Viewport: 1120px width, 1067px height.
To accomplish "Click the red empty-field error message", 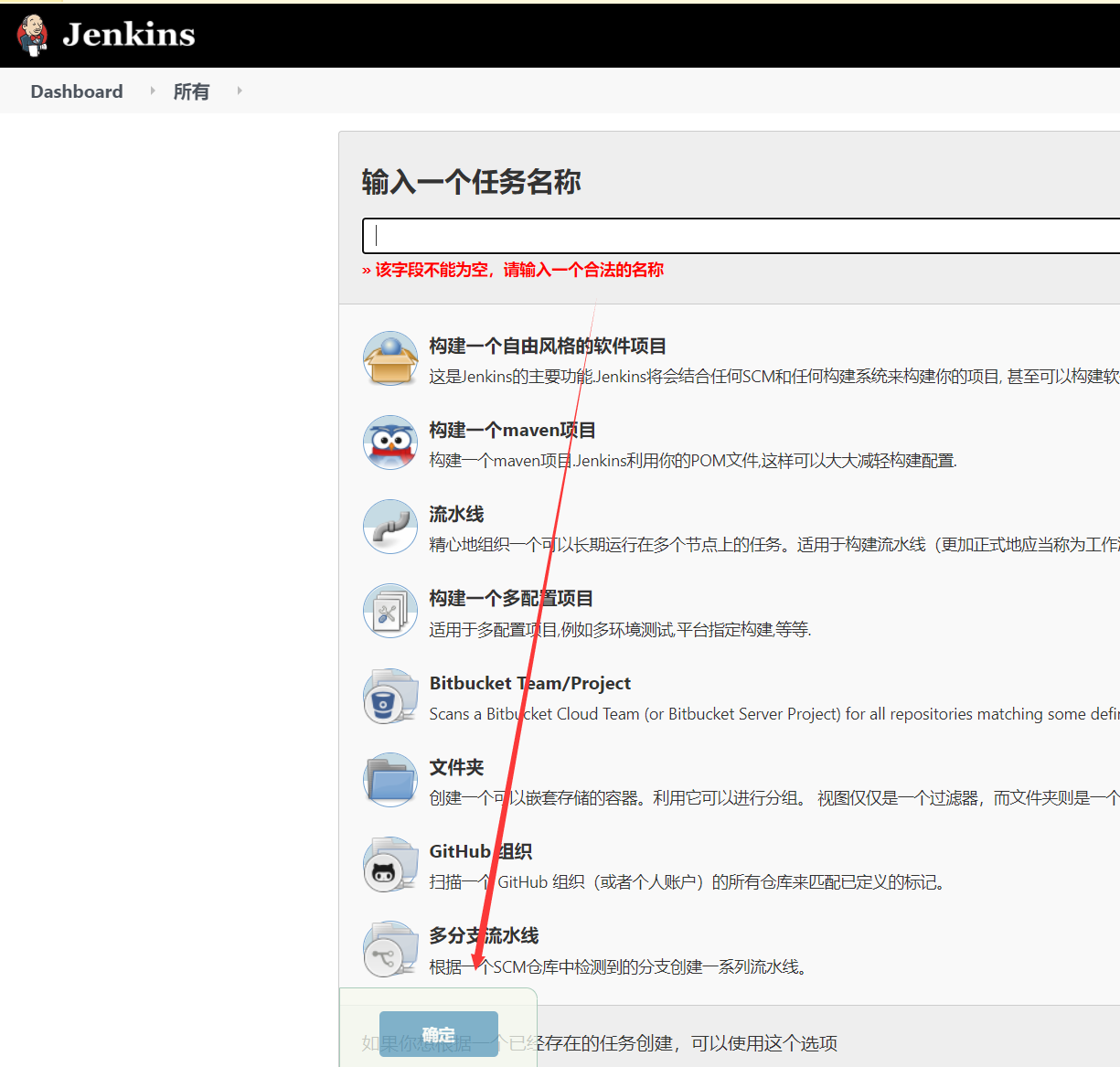I will pos(513,270).
